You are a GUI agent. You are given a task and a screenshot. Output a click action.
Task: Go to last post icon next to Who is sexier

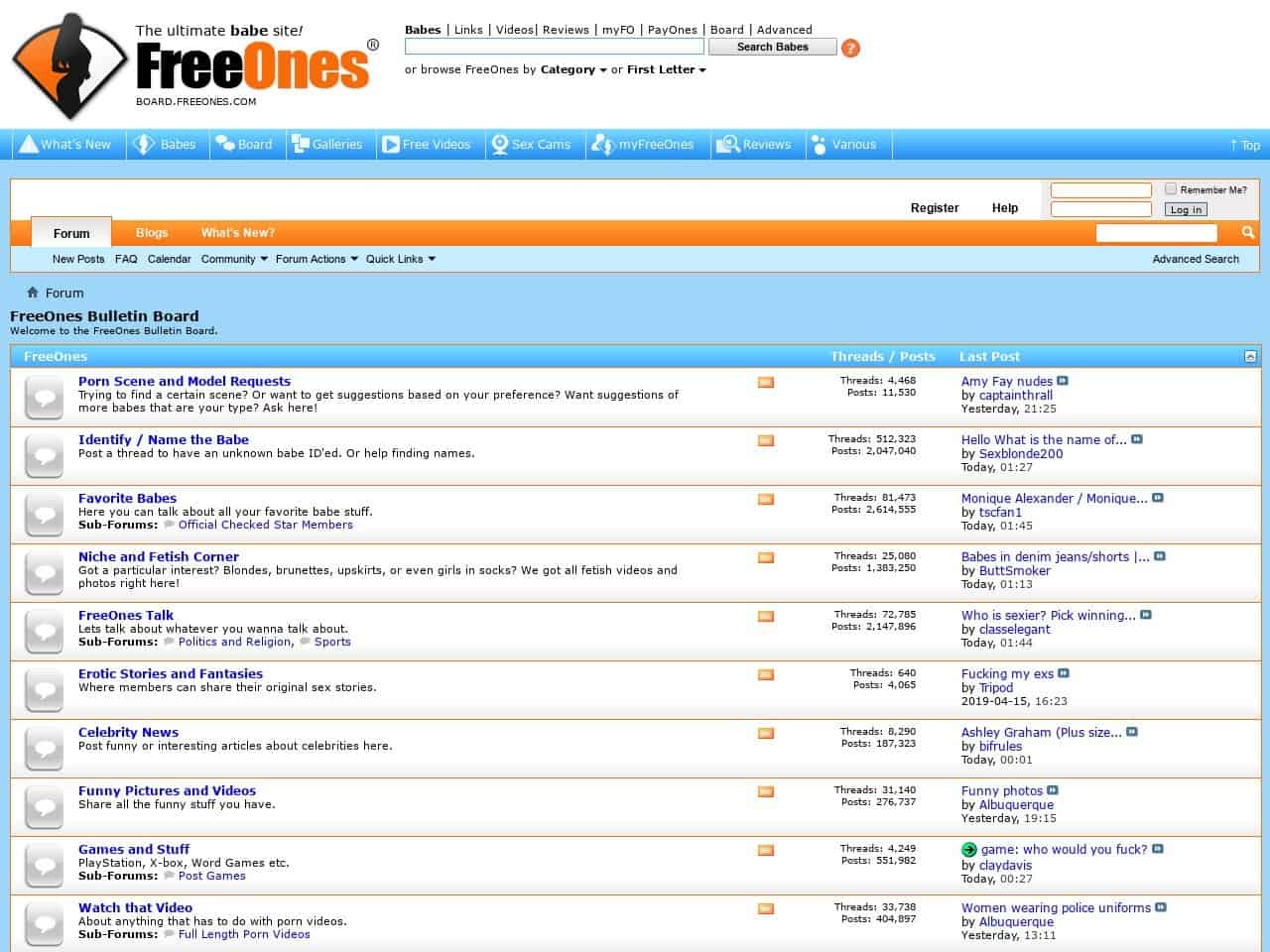pos(1146,615)
